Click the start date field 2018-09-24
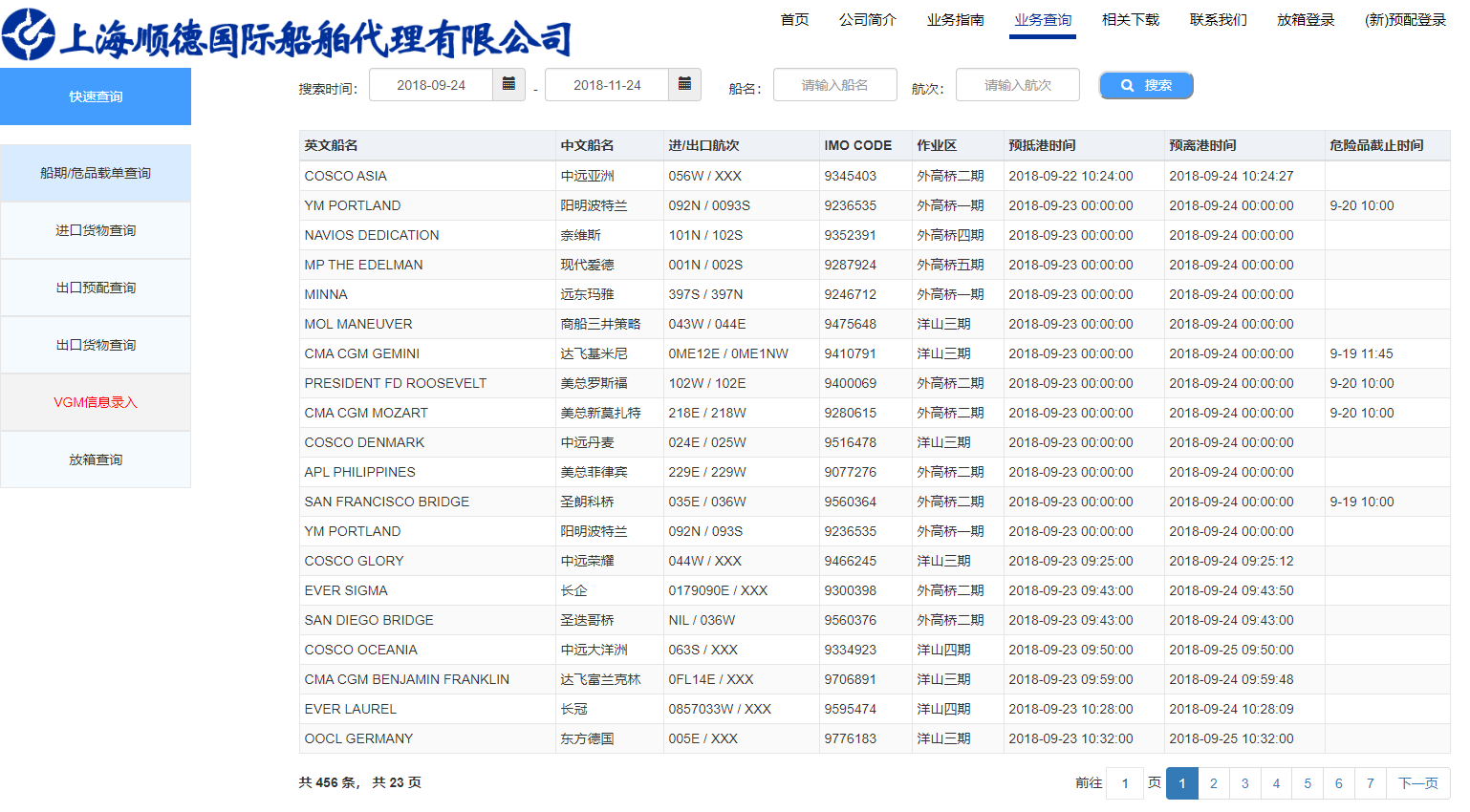1470x812 pixels. pyautogui.click(x=431, y=85)
